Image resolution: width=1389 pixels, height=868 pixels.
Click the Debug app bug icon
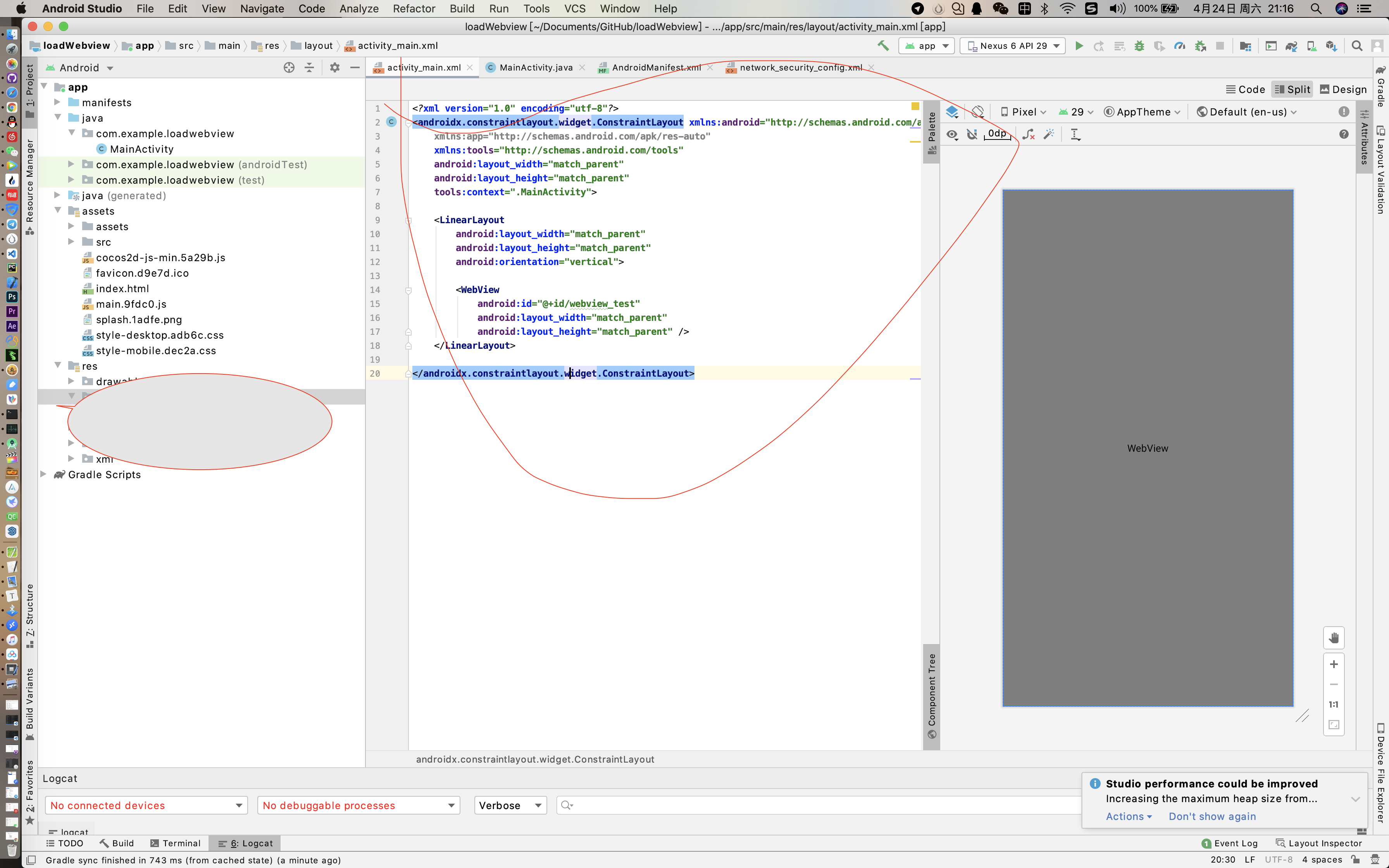(x=1139, y=46)
